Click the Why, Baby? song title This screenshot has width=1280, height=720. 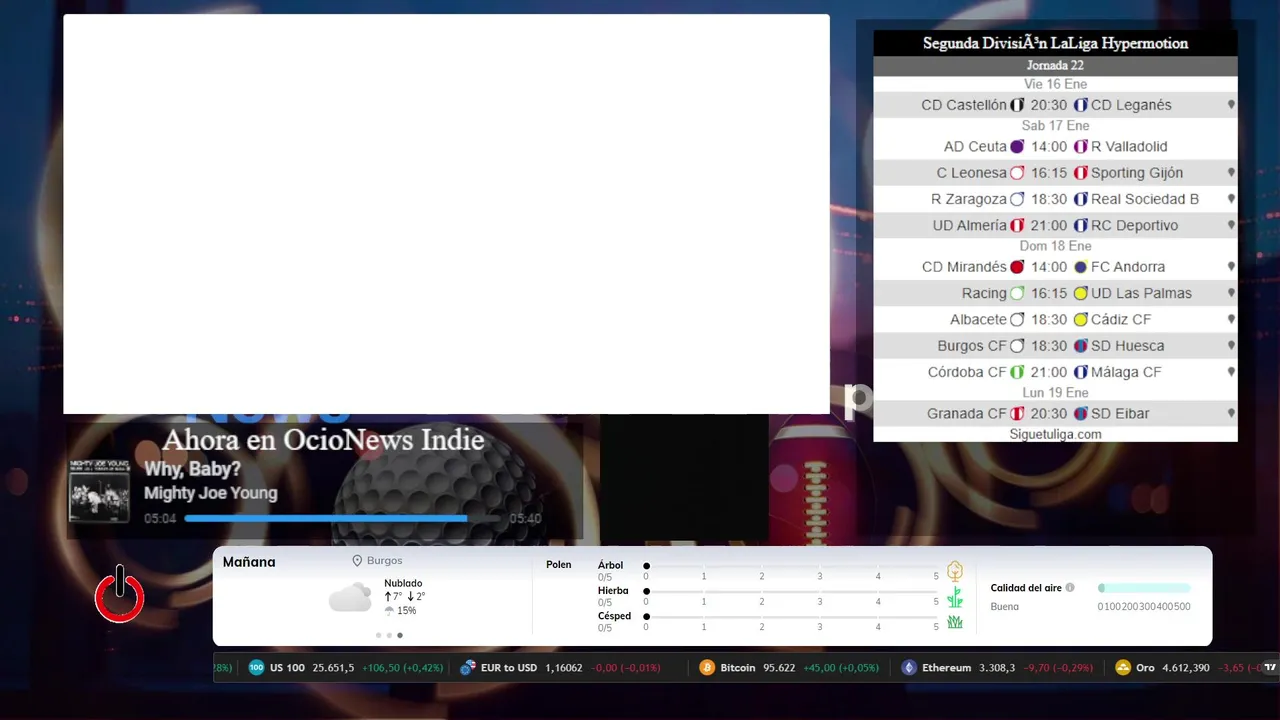tap(192, 469)
